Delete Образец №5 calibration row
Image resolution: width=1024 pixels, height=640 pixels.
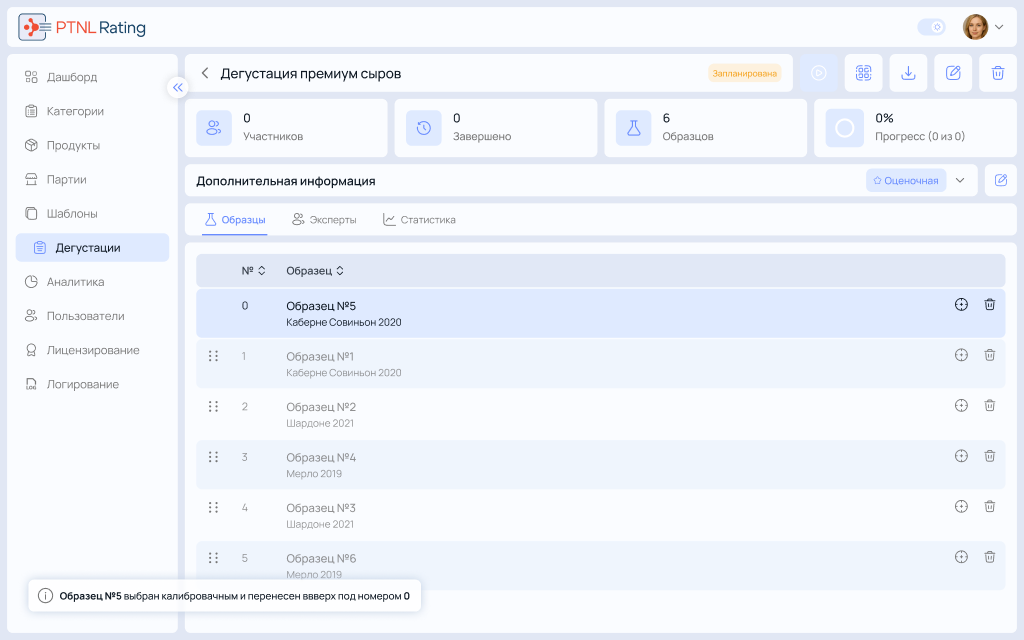coord(989,304)
